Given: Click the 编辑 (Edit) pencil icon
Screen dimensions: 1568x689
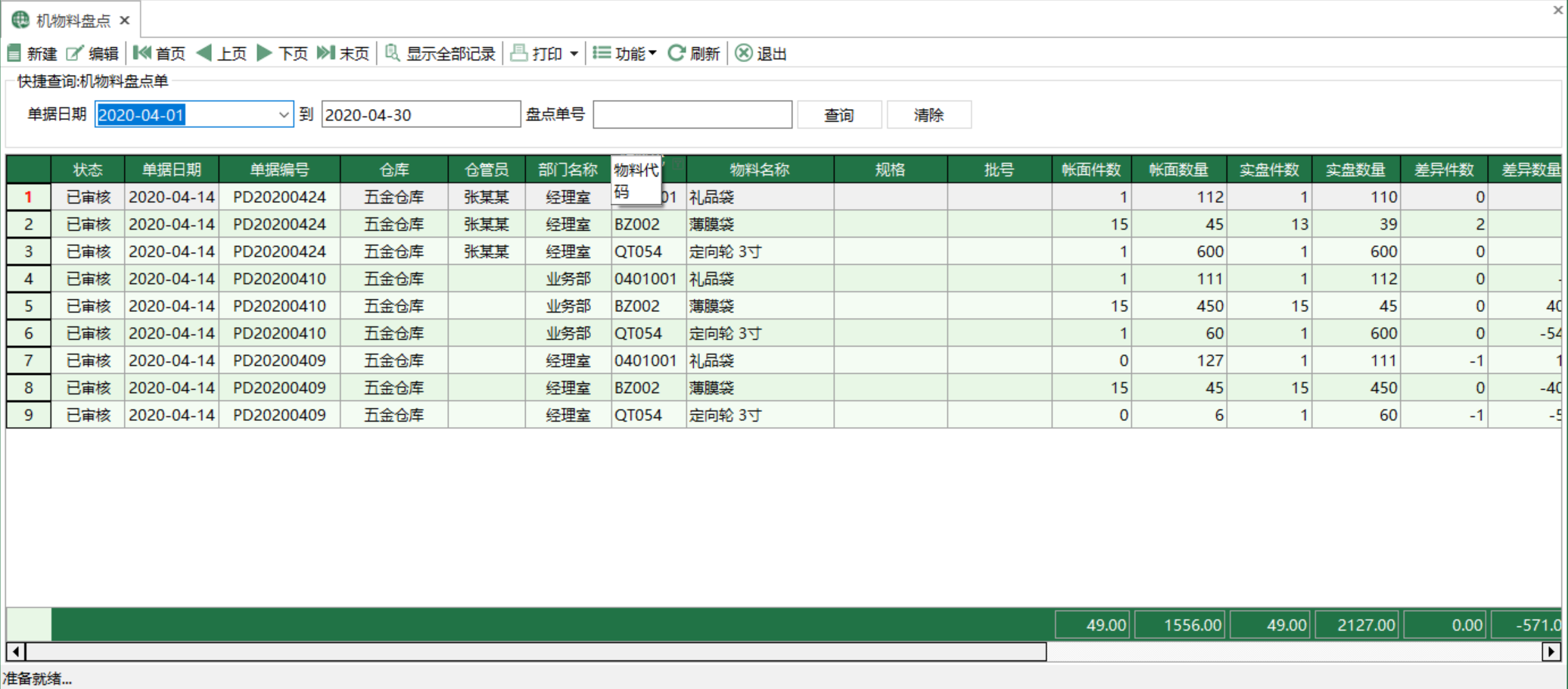Looking at the screenshot, I should 75,53.
